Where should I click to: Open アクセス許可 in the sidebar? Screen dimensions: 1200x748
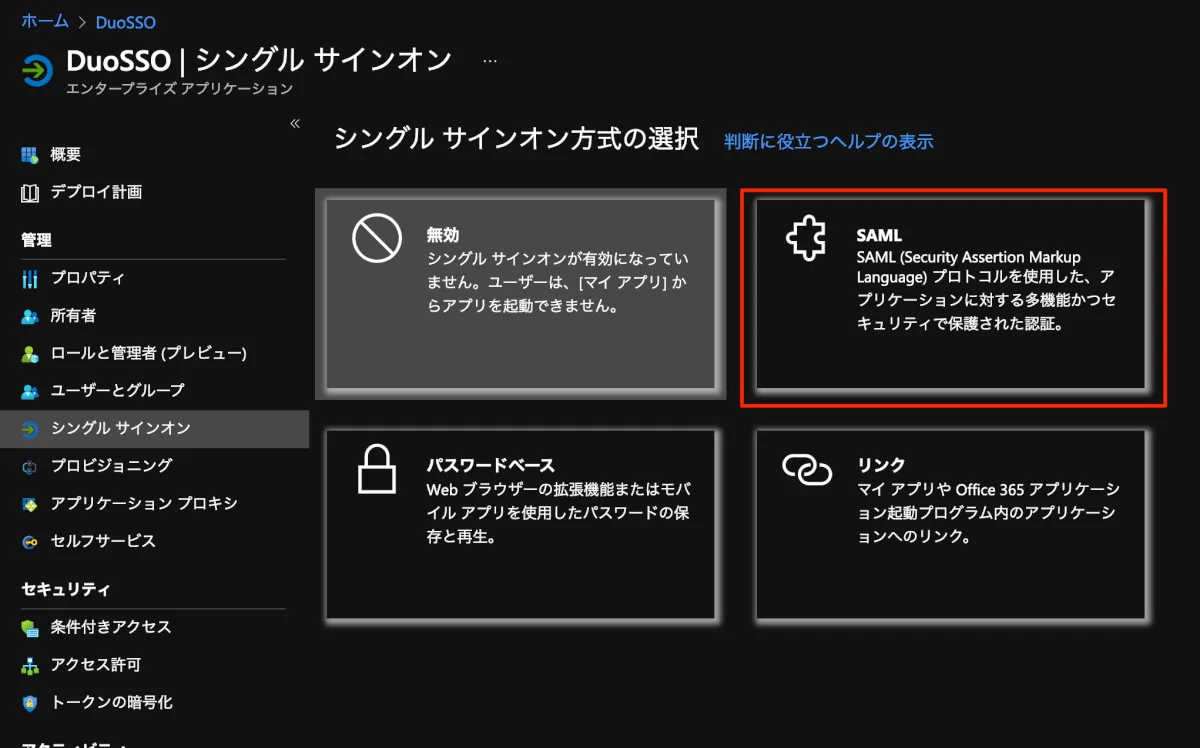point(154,665)
